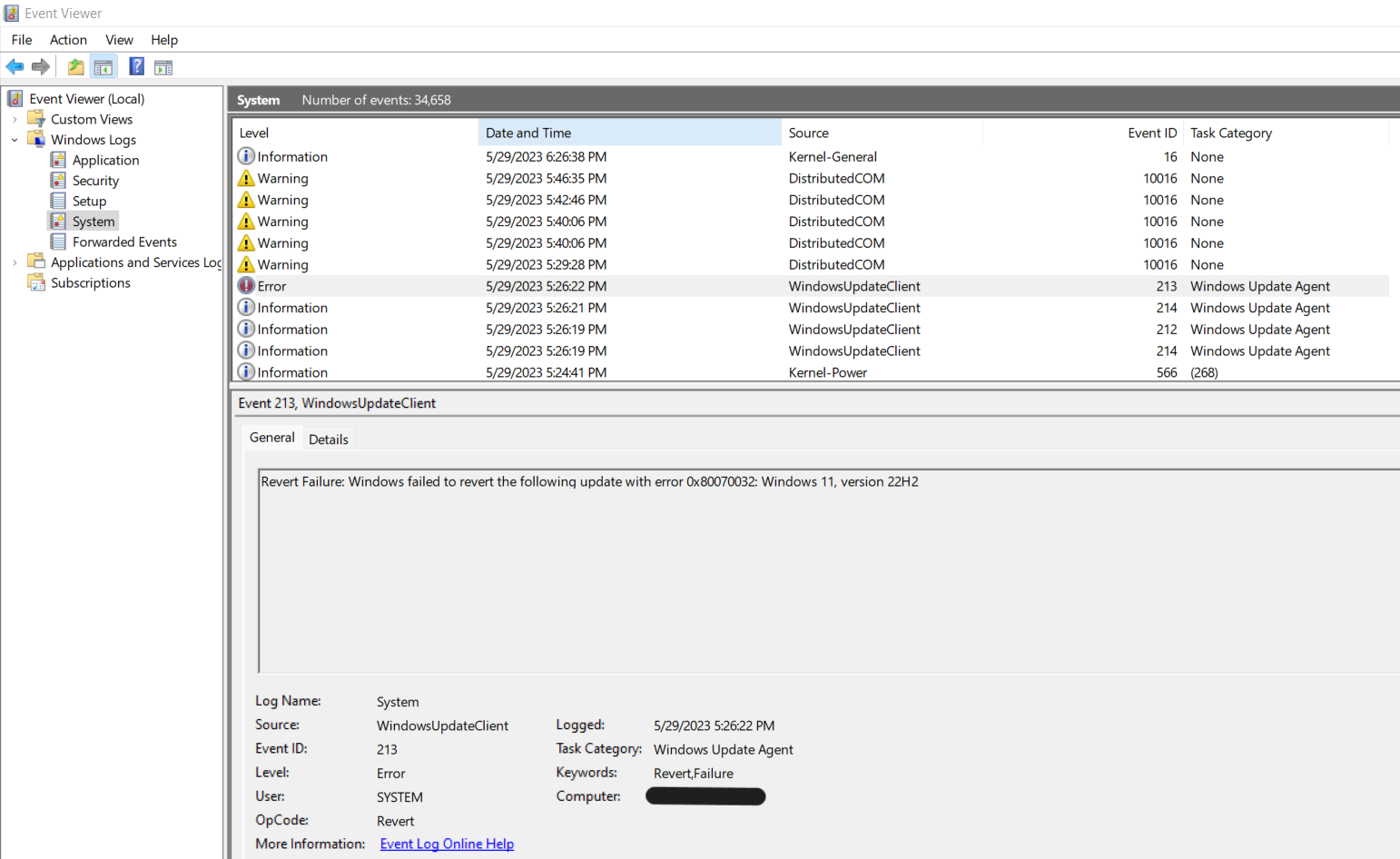Open the Event Log Online Help link
Image resolution: width=1400 pixels, height=859 pixels.
tap(447, 844)
